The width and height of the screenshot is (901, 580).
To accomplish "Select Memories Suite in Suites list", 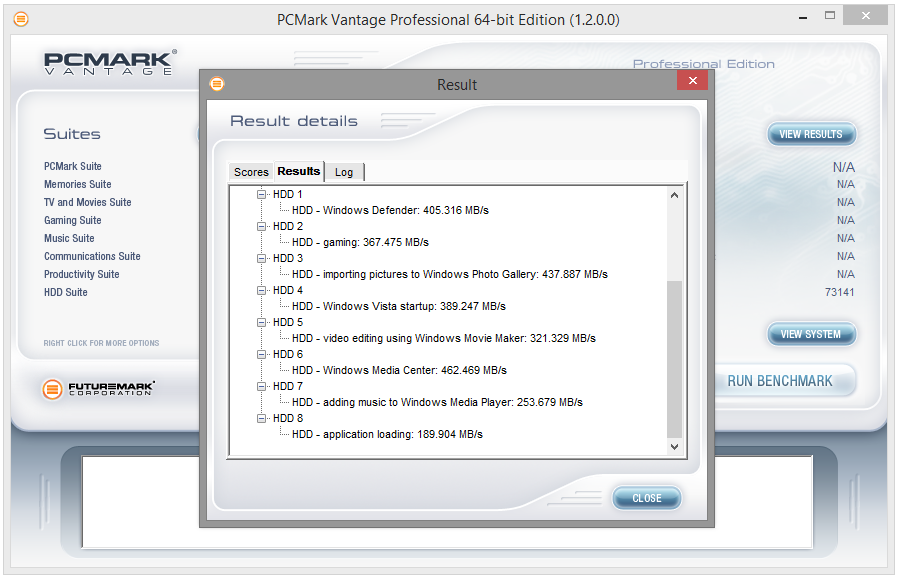I will [x=78, y=185].
